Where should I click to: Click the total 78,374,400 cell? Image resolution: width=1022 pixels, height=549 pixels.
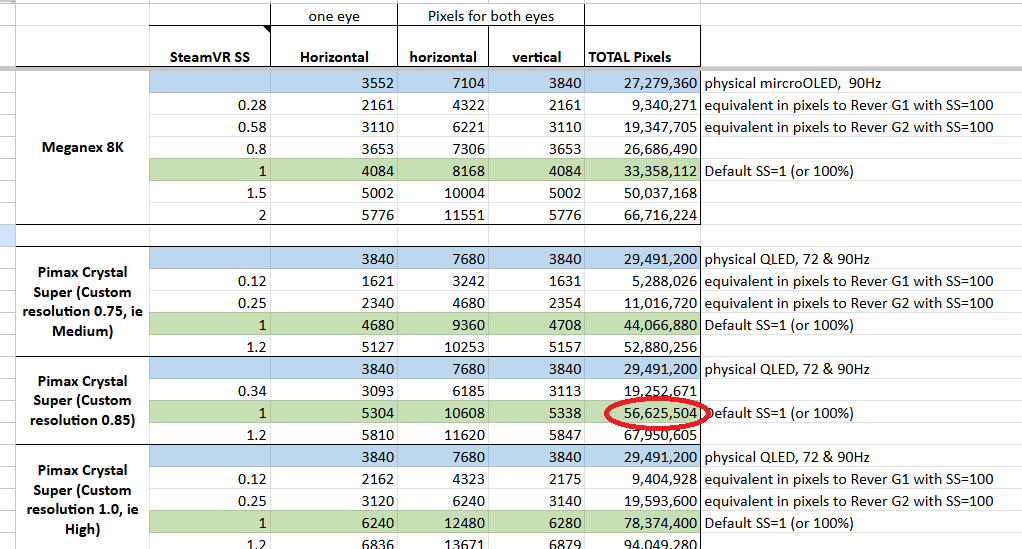(643, 523)
